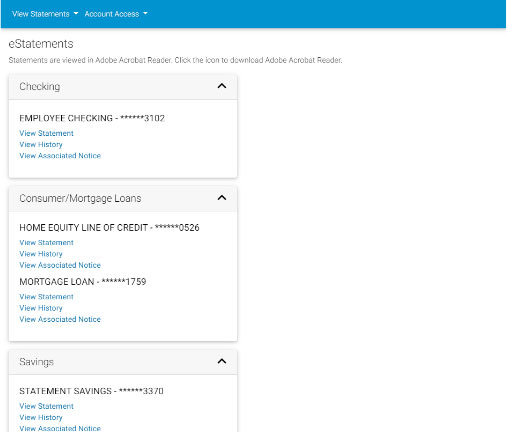
Task: View History for Mortgage Loan
Action: pyautogui.click(x=41, y=308)
